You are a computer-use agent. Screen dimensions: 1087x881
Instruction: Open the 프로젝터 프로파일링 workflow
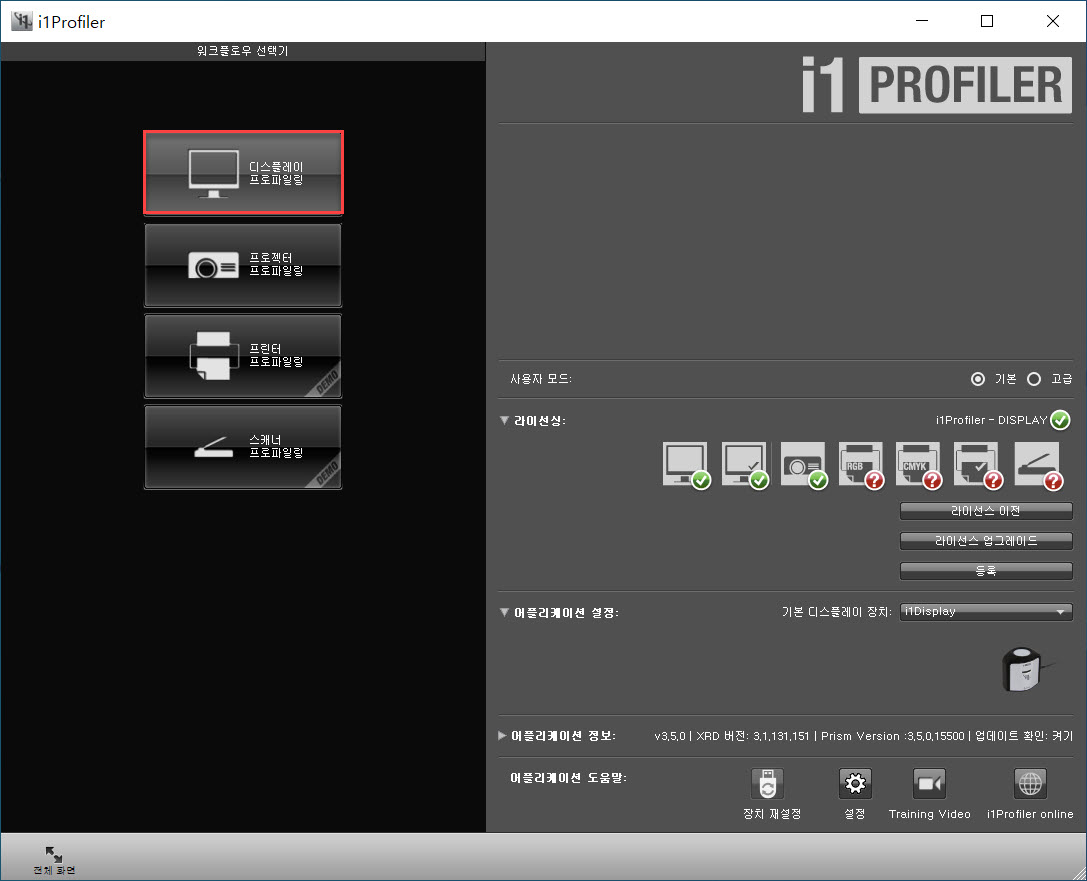(243, 265)
